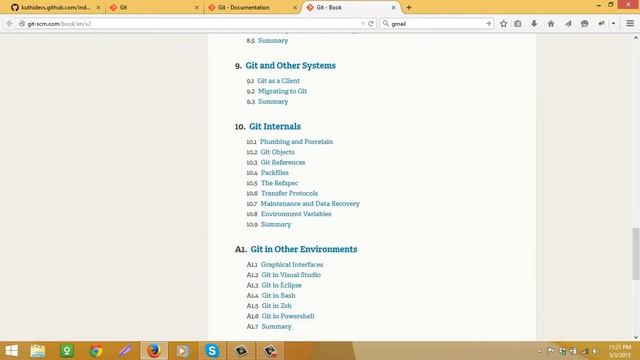Open the Git in Eclipse section
The image size is (640, 360).
point(282,285)
